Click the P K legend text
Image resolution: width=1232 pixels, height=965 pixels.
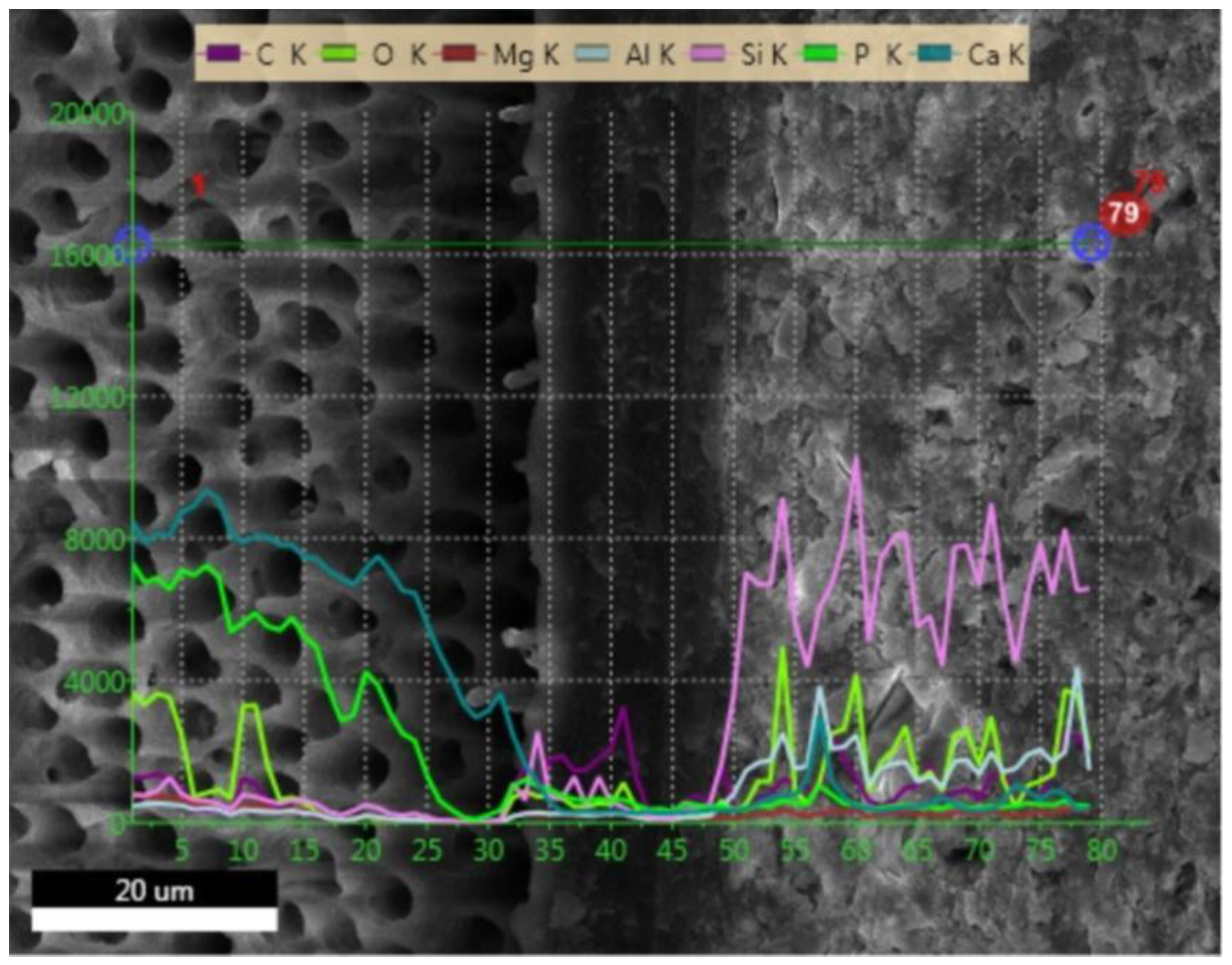[877, 55]
